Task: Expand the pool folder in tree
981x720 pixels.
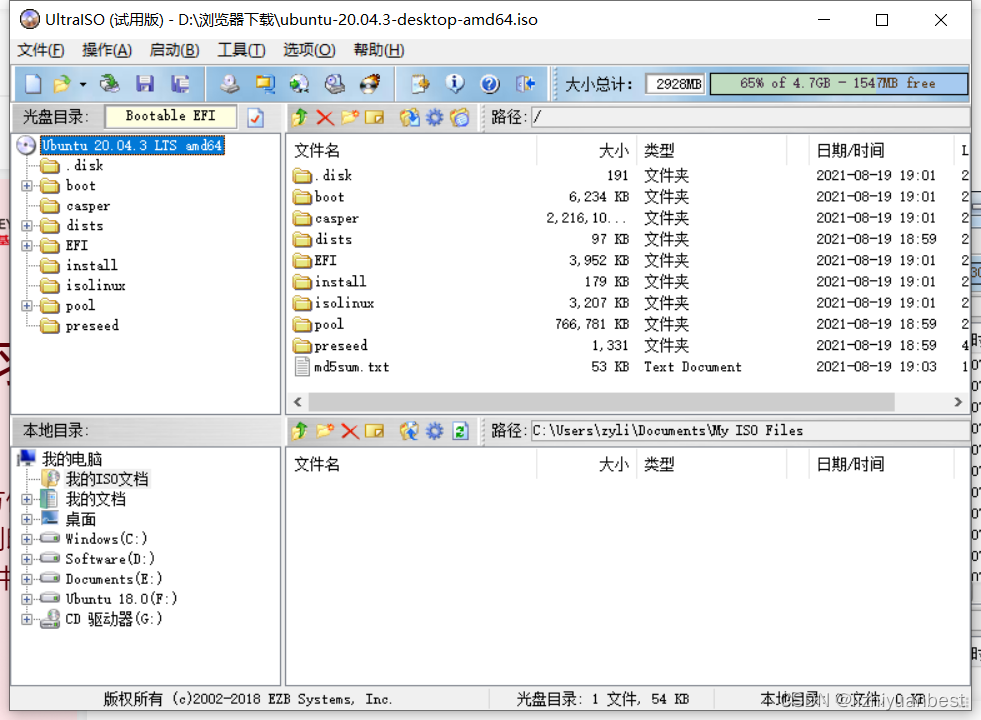Action: point(27,306)
